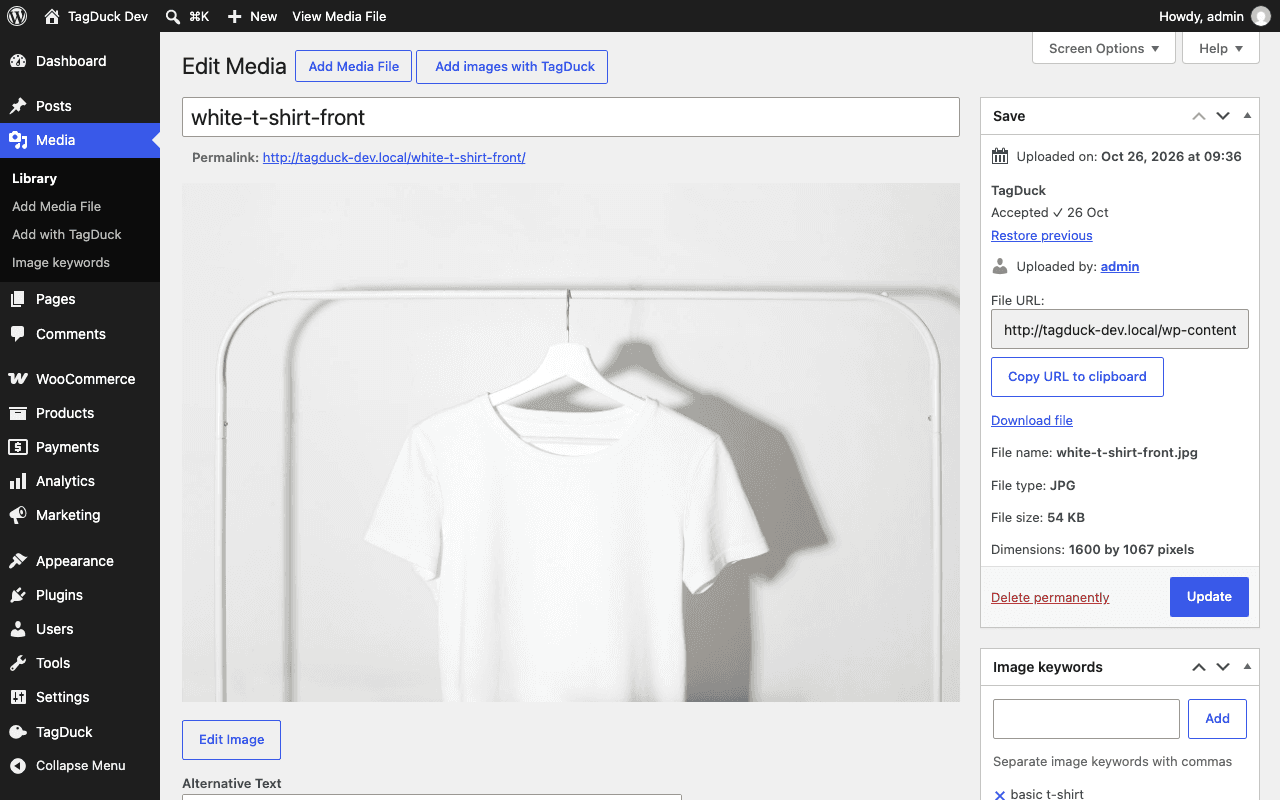Click the Posts pushpin icon
The height and width of the screenshot is (800, 1280).
tap(18, 106)
